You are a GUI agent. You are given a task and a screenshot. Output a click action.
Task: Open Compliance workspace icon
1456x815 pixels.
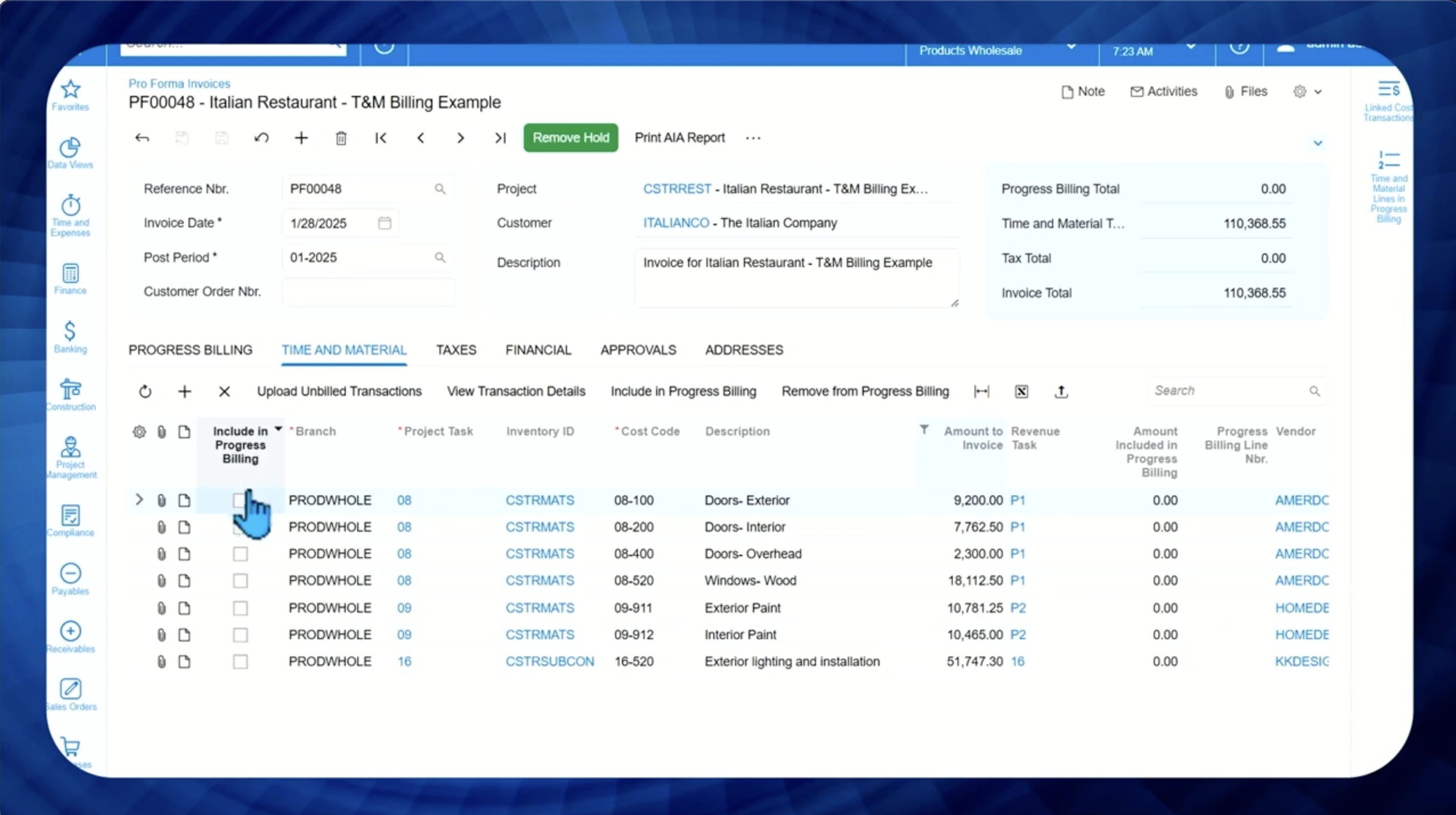point(70,521)
